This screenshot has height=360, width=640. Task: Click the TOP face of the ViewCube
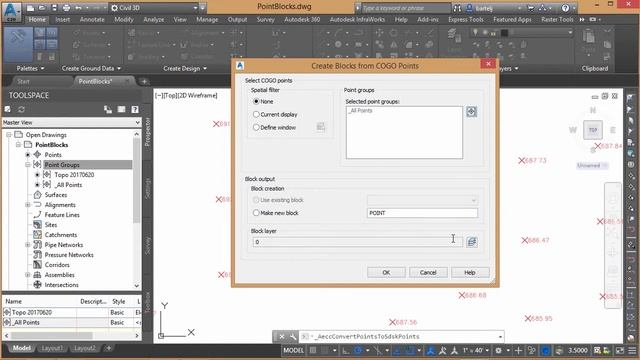click(x=593, y=130)
